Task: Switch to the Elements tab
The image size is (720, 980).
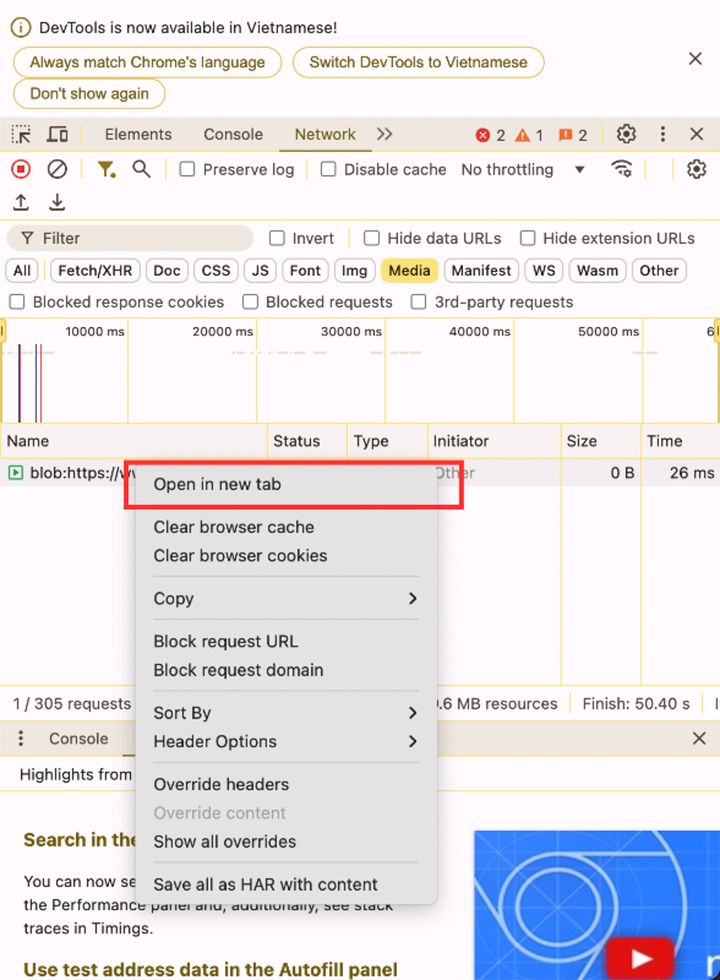Action: [138, 134]
